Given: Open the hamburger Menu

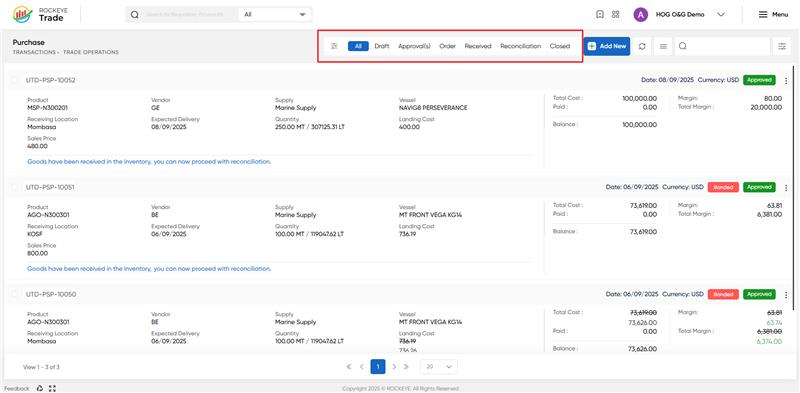Looking at the screenshot, I should pos(773,15).
